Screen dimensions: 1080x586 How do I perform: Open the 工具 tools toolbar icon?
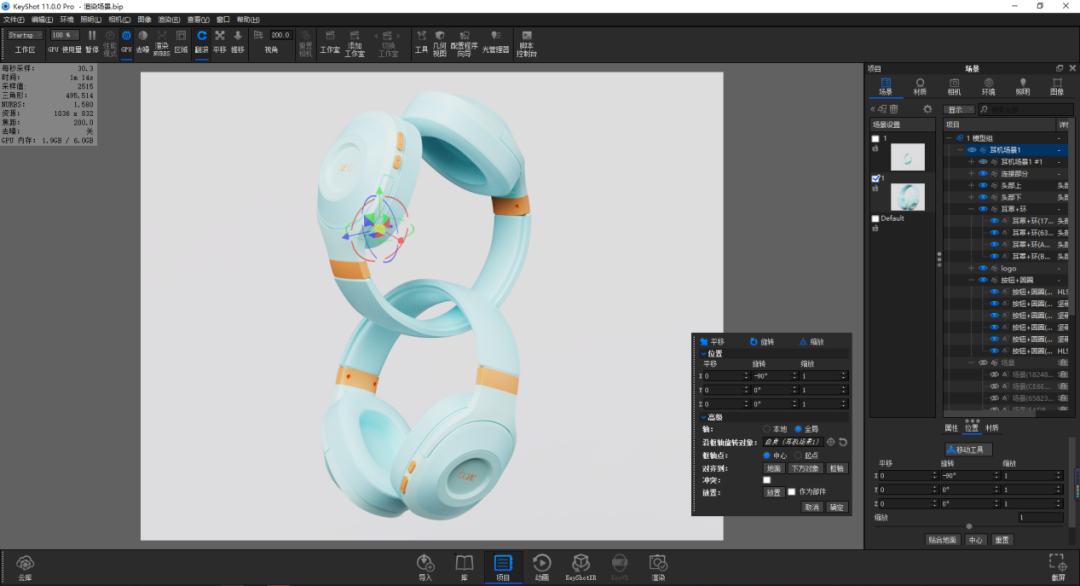coord(422,41)
